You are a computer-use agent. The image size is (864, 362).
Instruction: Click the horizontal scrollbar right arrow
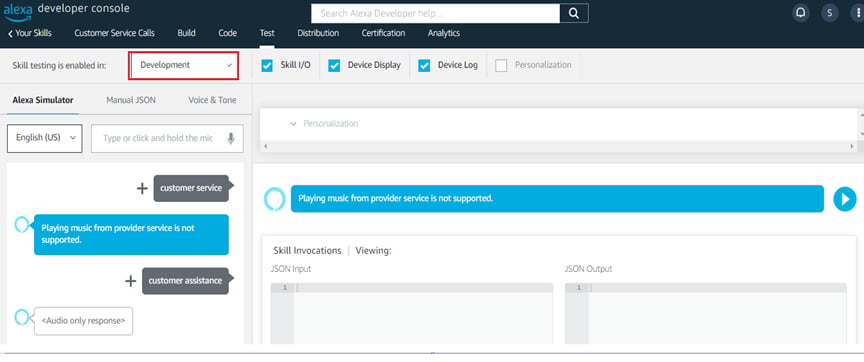click(x=852, y=147)
